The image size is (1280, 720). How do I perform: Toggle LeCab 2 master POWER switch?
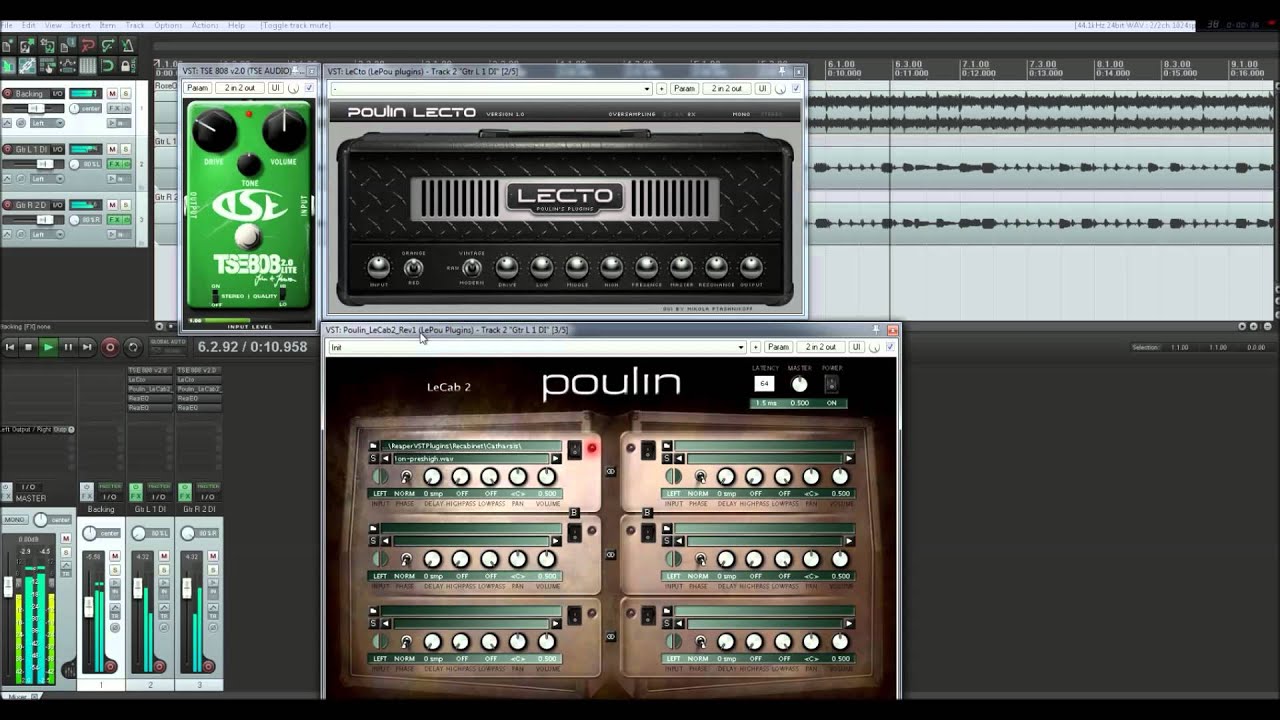(x=830, y=384)
